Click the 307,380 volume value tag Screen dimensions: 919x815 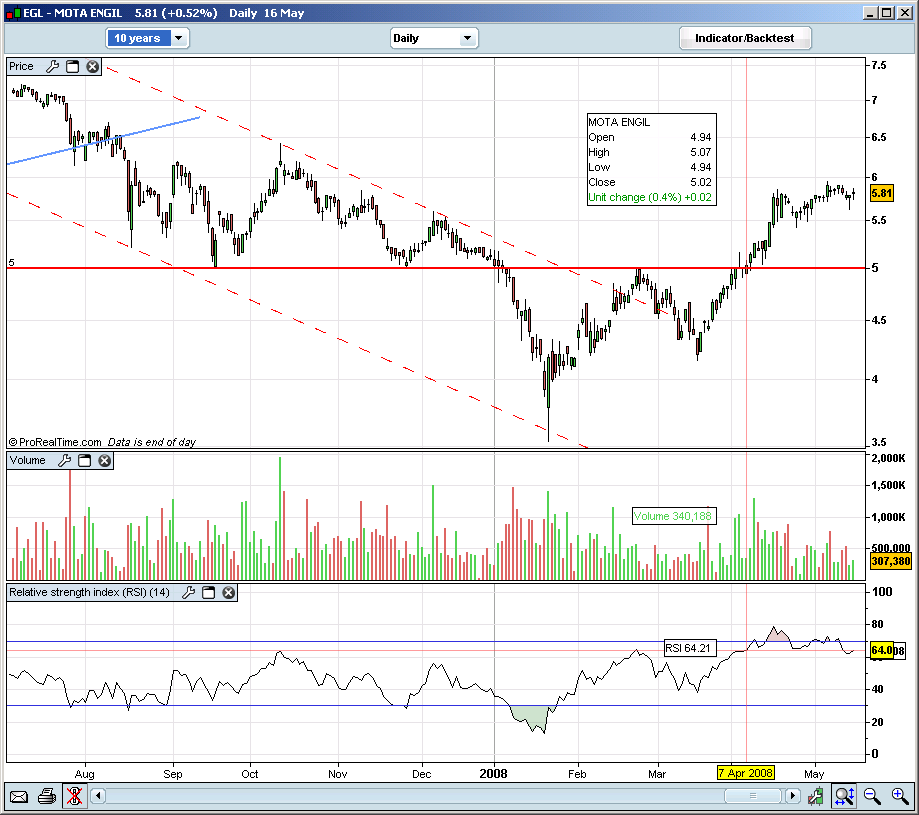click(890, 561)
